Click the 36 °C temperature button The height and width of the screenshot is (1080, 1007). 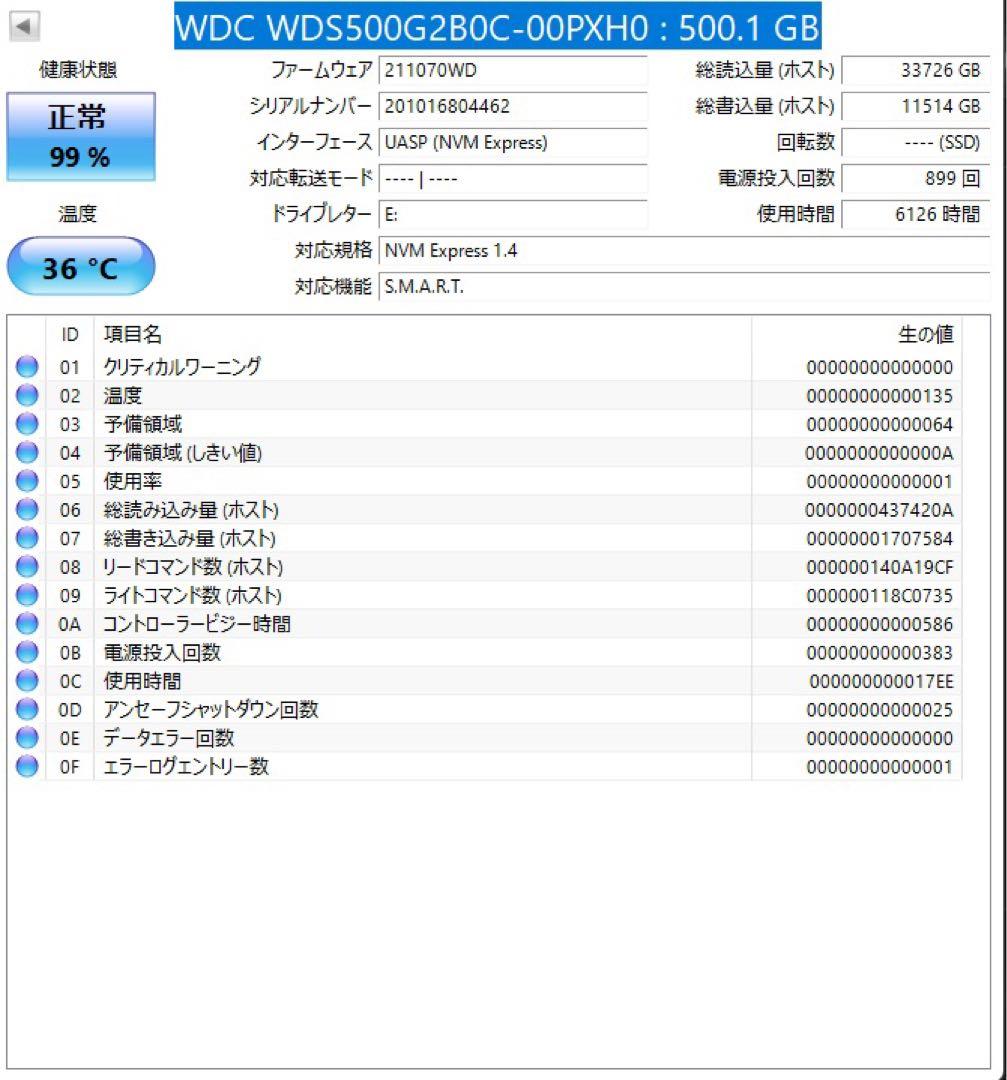coord(81,267)
